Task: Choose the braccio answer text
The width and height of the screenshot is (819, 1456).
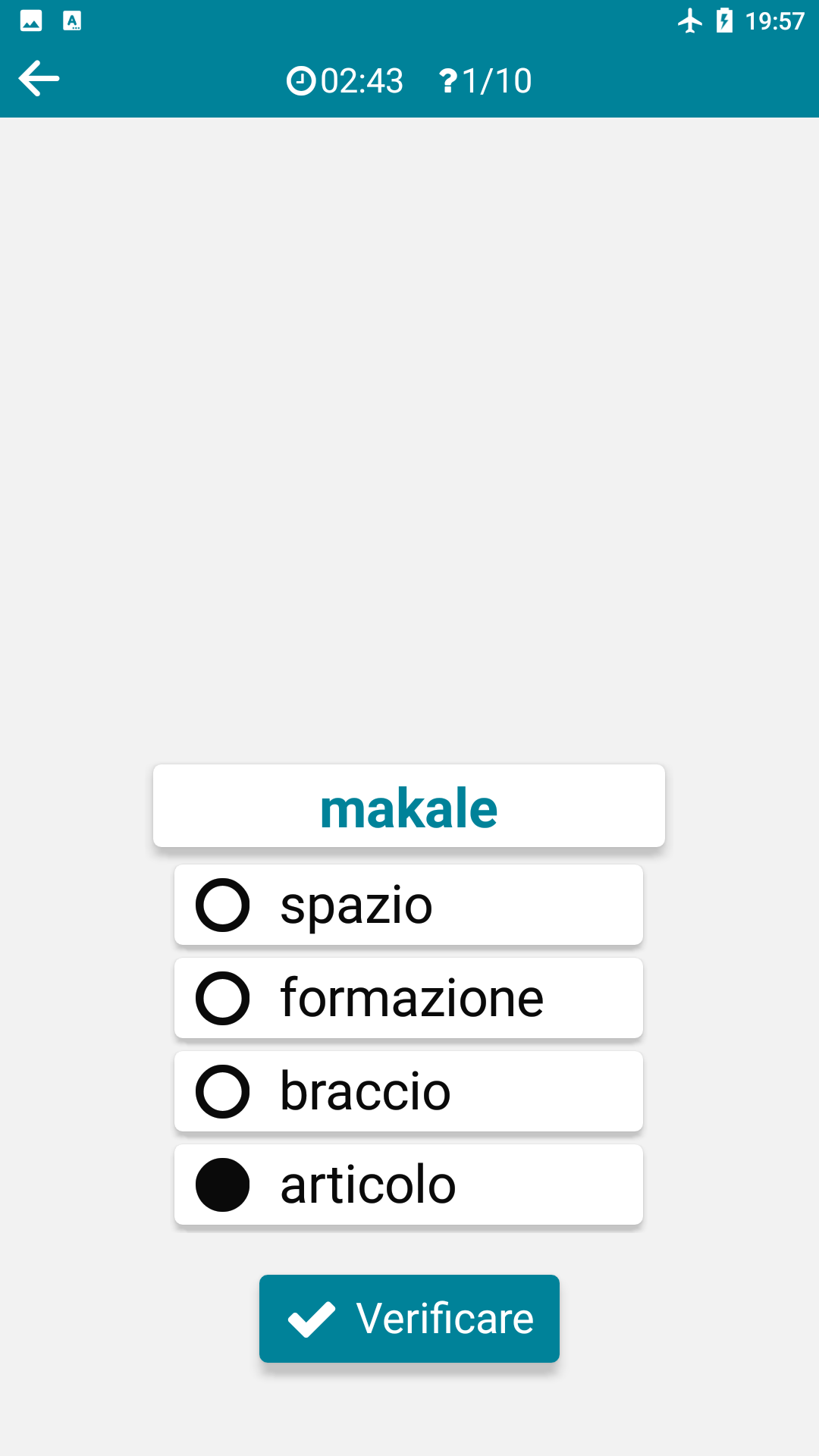Action: pyautogui.click(x=366, y=1091)
